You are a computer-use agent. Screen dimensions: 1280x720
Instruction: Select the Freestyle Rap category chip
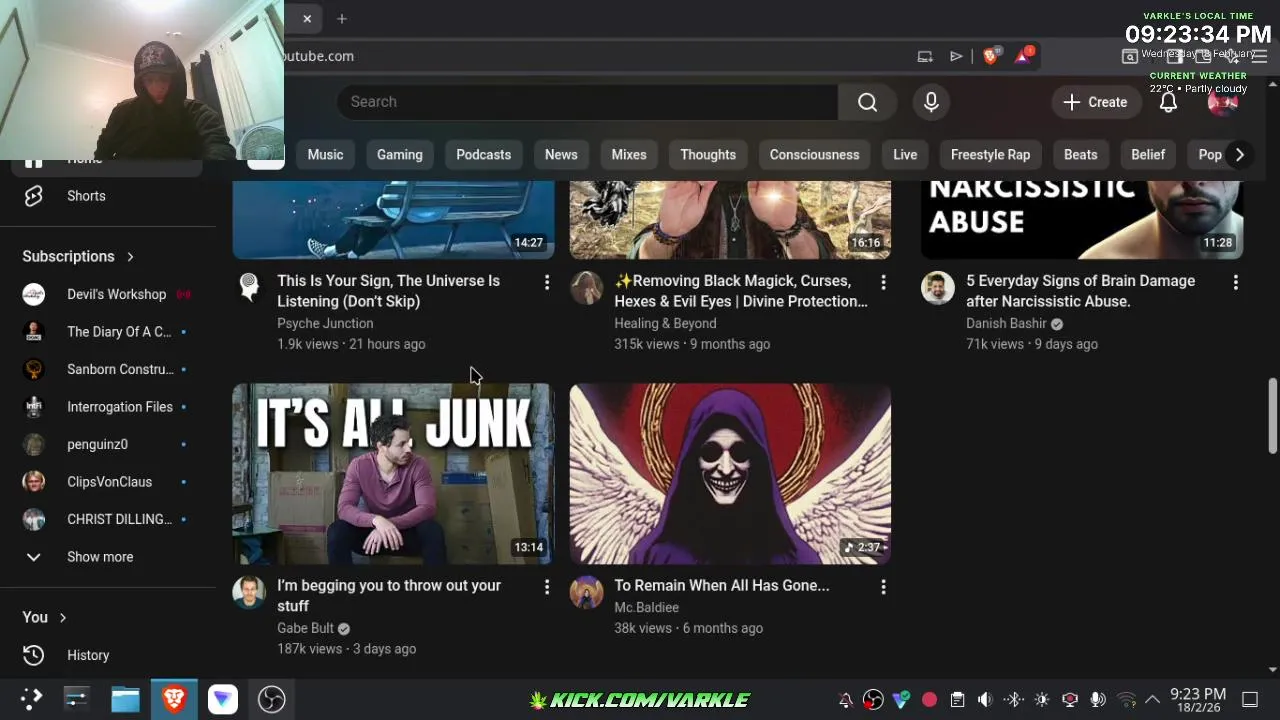click(990, 155)
